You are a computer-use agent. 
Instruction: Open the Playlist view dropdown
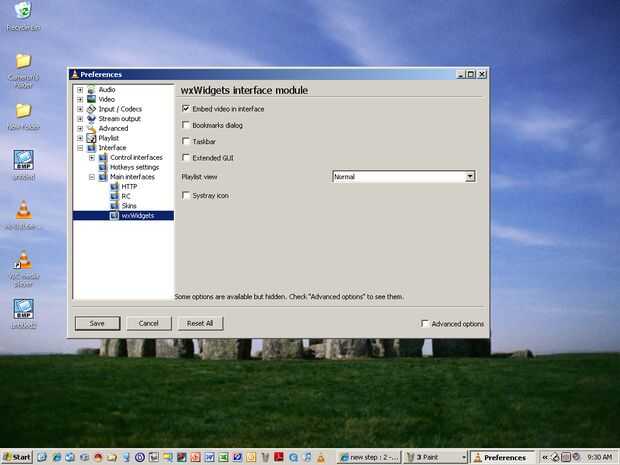470,176
